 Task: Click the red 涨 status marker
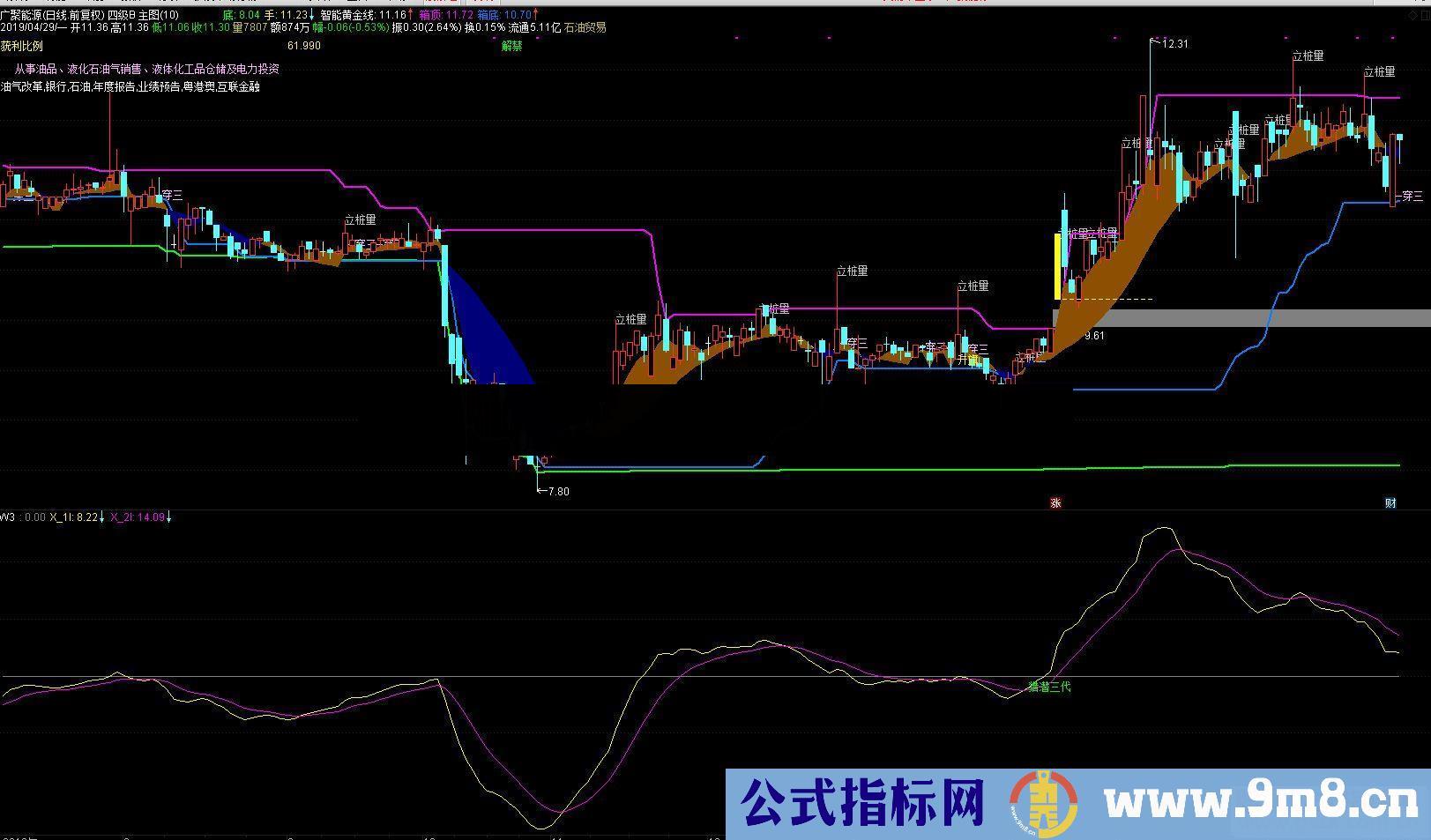tap(1056, 501)
